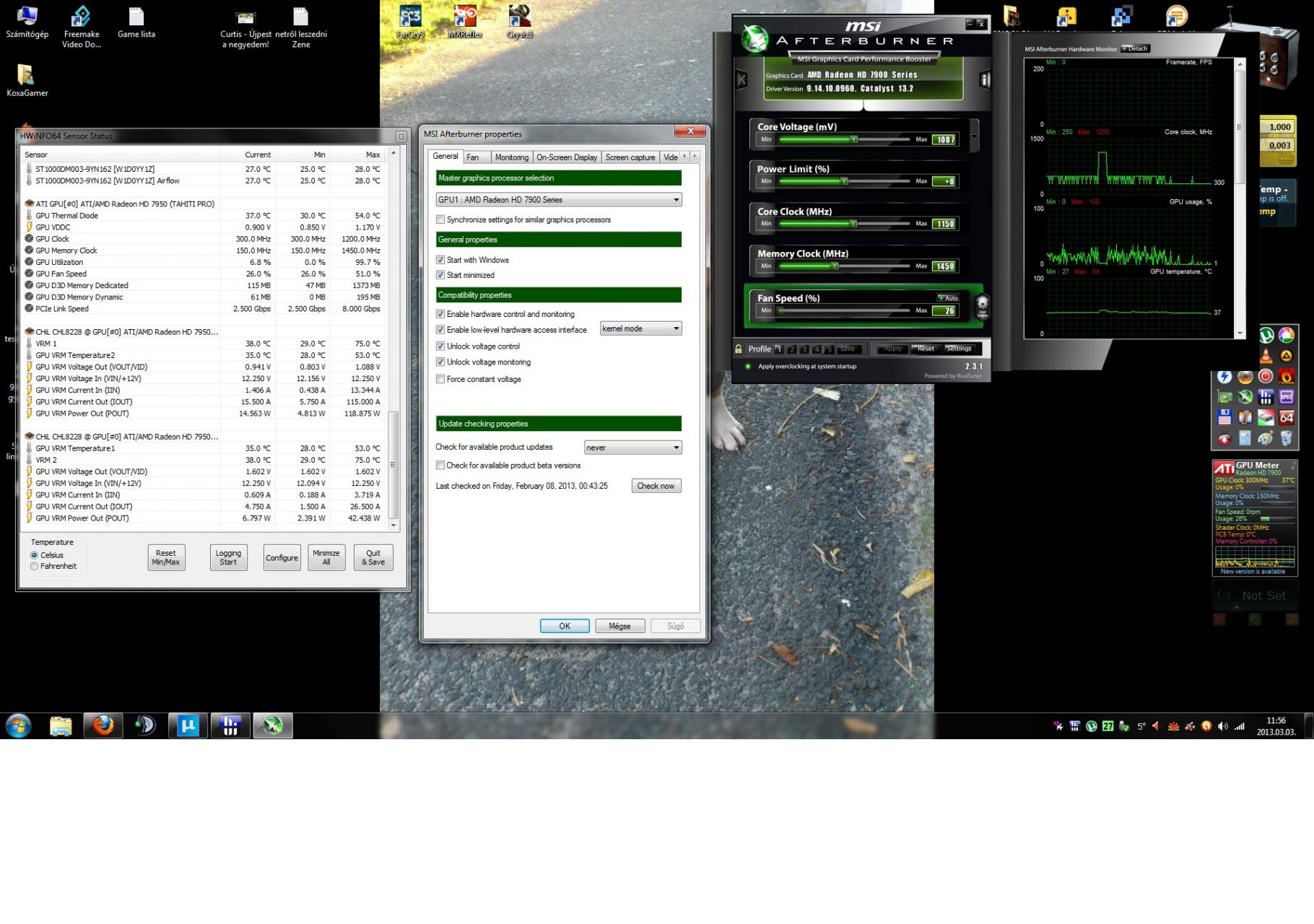1314x924 pixels.
Task: Toggle Fan Speed Auto button
Action: point(948,298)
